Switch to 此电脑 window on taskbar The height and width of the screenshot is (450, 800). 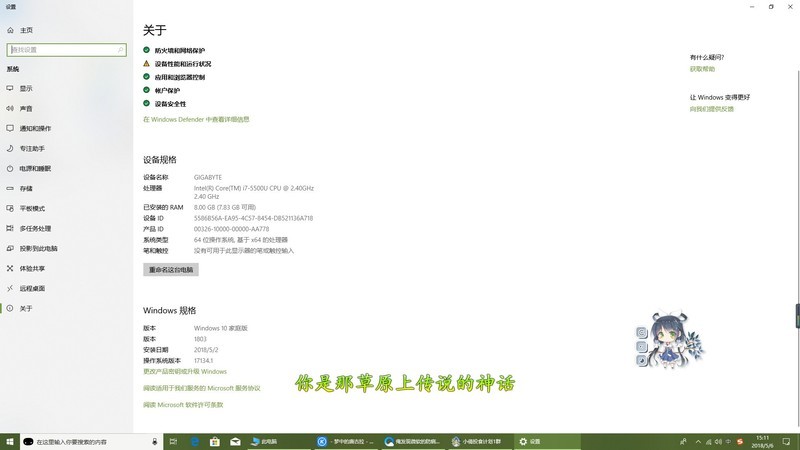(278, 441)
